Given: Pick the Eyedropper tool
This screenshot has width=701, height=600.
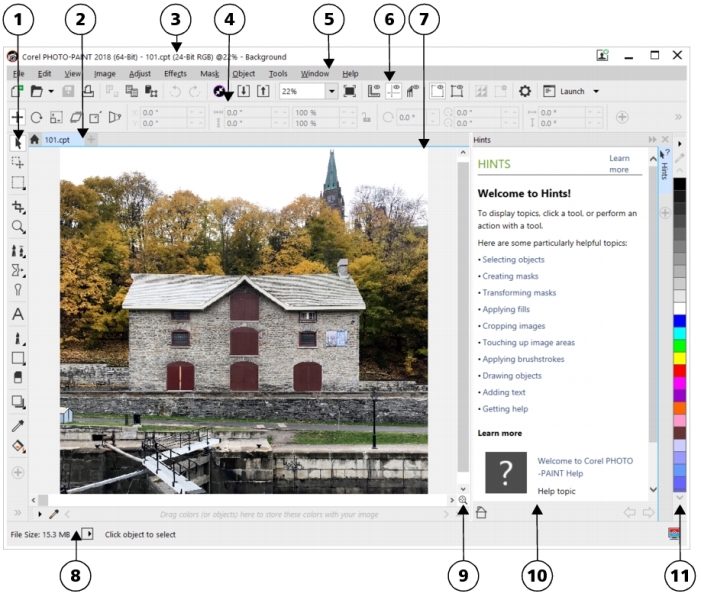Looking at the screenshot, I should coord(18,427).
